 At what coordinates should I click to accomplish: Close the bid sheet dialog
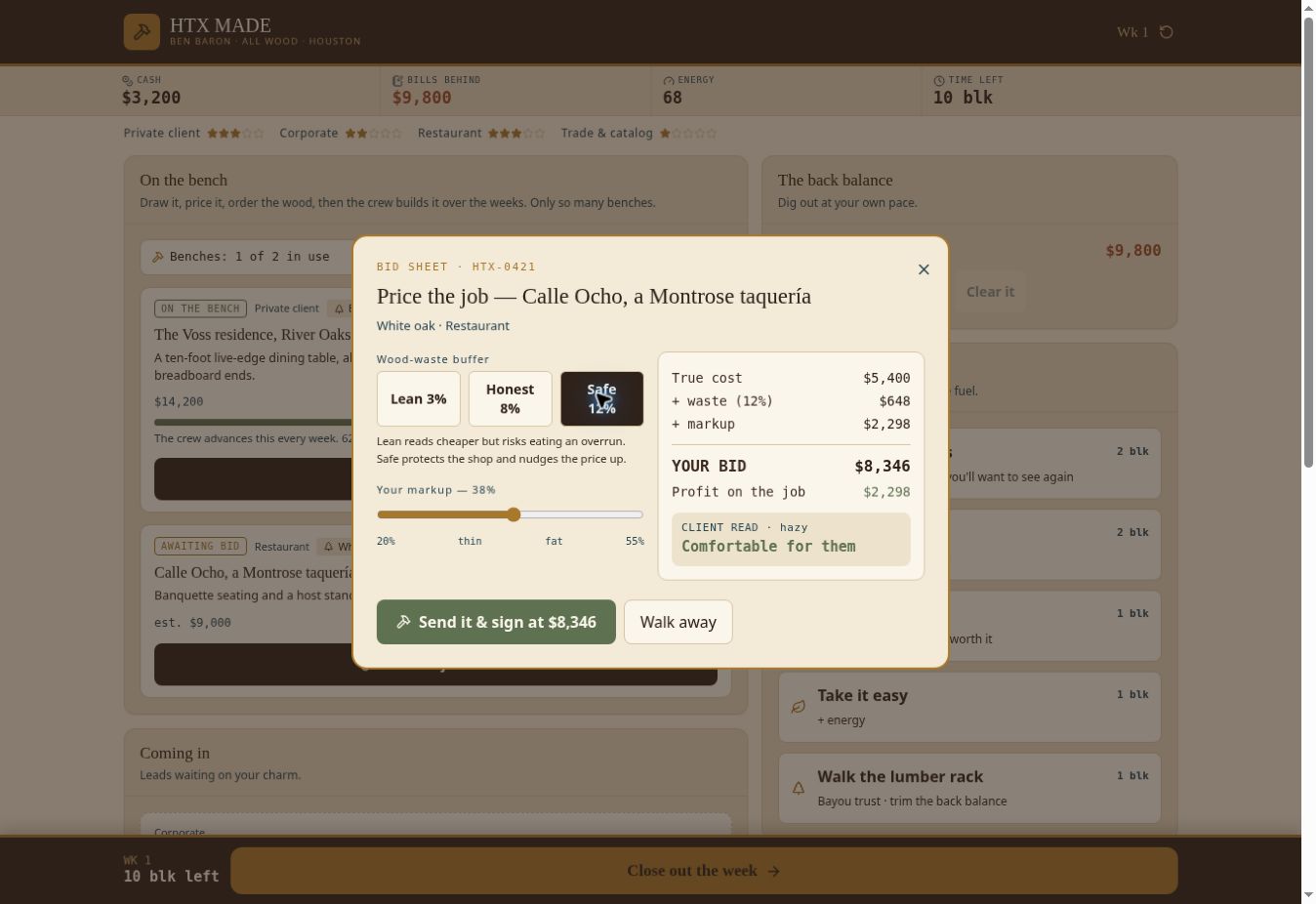[x=924, y=269]
